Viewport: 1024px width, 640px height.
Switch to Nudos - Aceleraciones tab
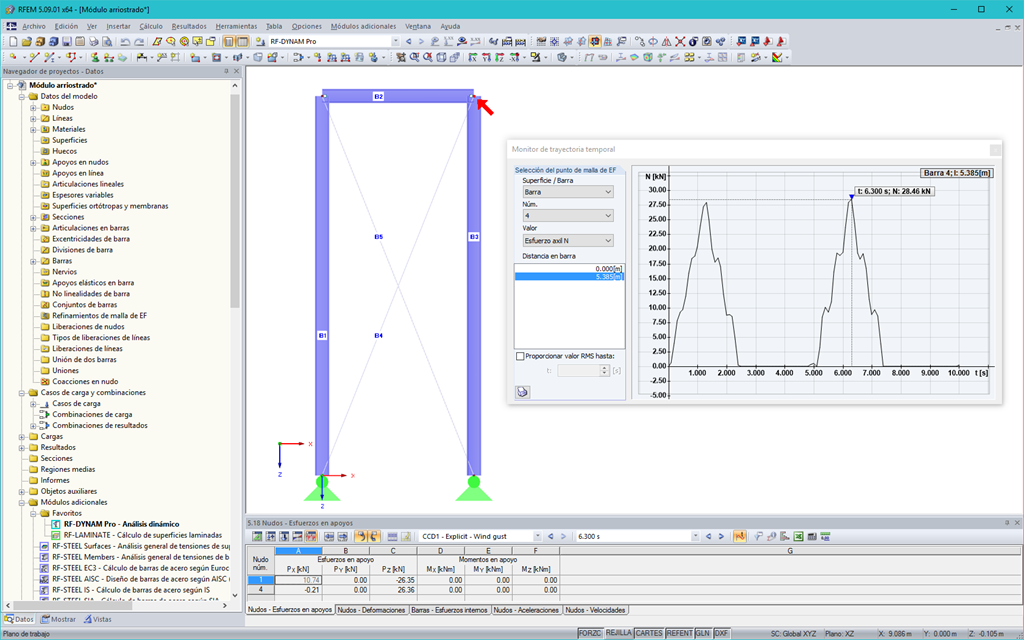(x=526, y=610)
